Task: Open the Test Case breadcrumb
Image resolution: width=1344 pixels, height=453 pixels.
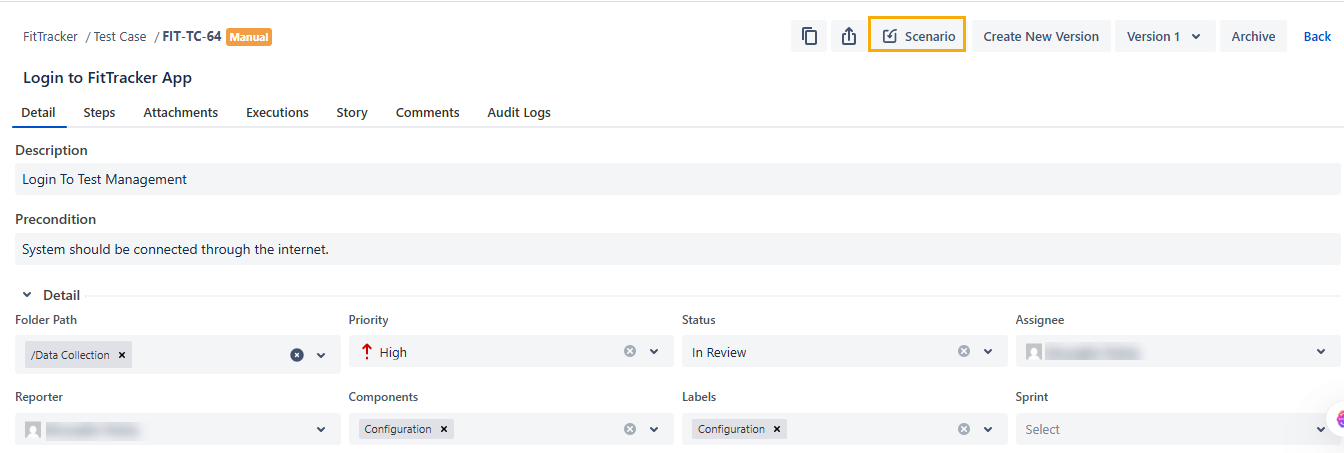Action: click(x=120, y=36)
